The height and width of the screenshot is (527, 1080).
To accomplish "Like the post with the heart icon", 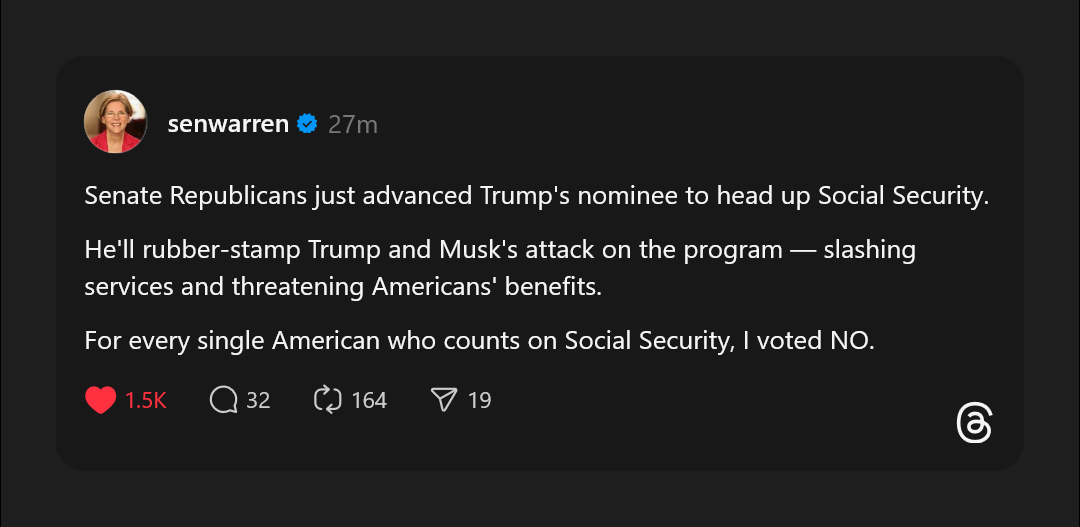I will pyautogui.click(x=100, y=400).
